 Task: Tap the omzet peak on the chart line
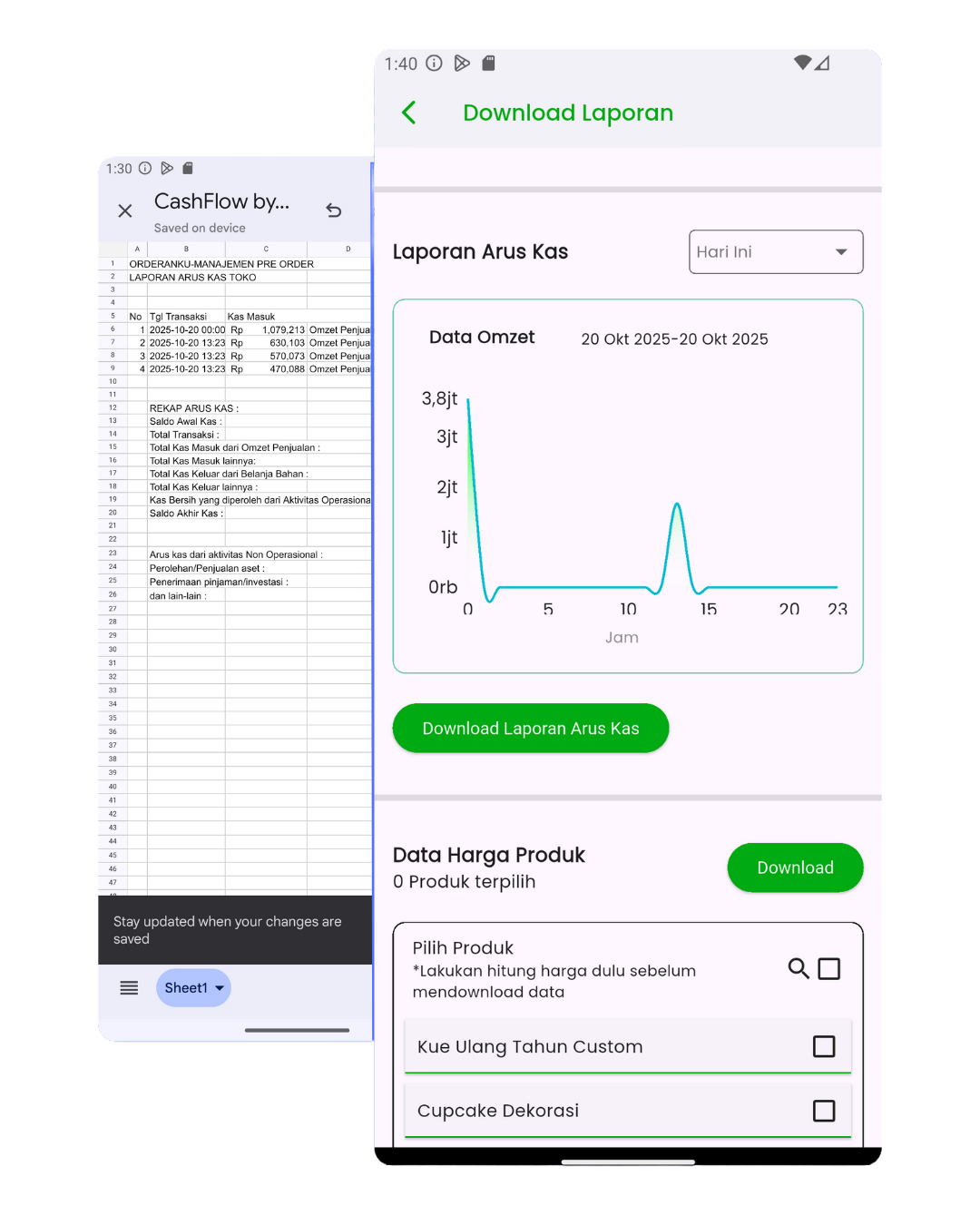pos(677,505)
